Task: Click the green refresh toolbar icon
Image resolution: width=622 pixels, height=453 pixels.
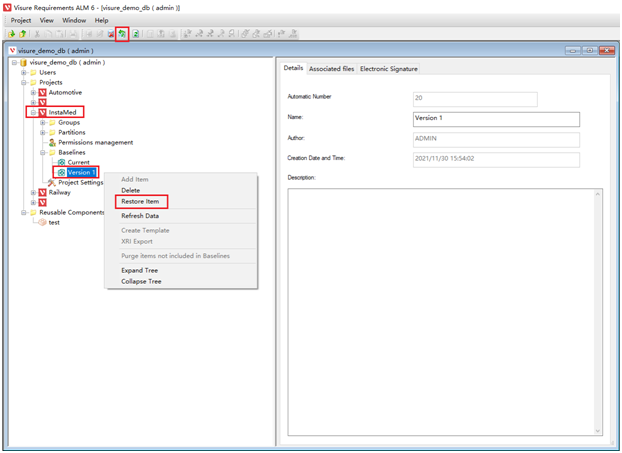Action: [136, 34]
